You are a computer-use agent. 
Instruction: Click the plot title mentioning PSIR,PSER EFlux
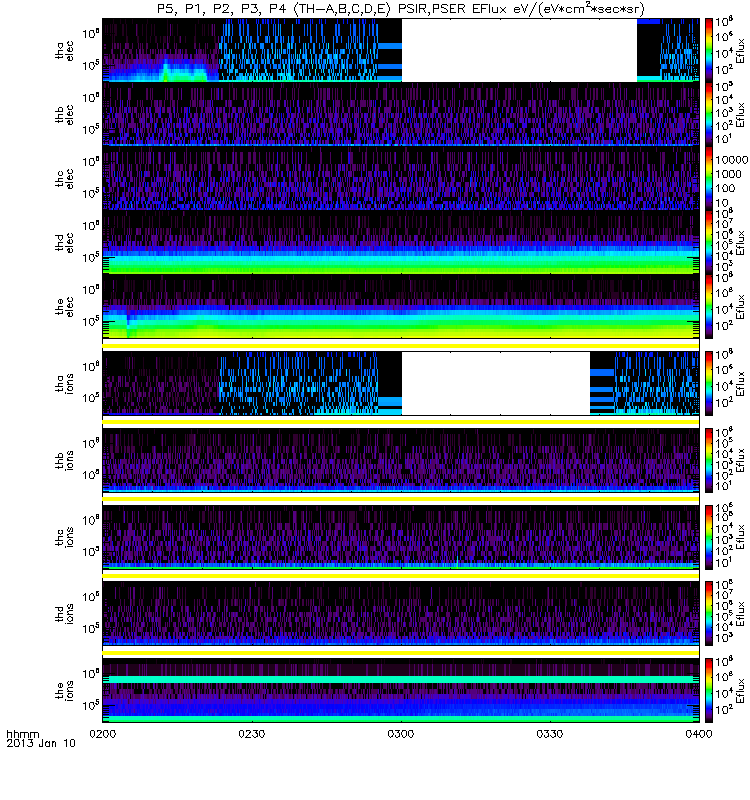401,9
